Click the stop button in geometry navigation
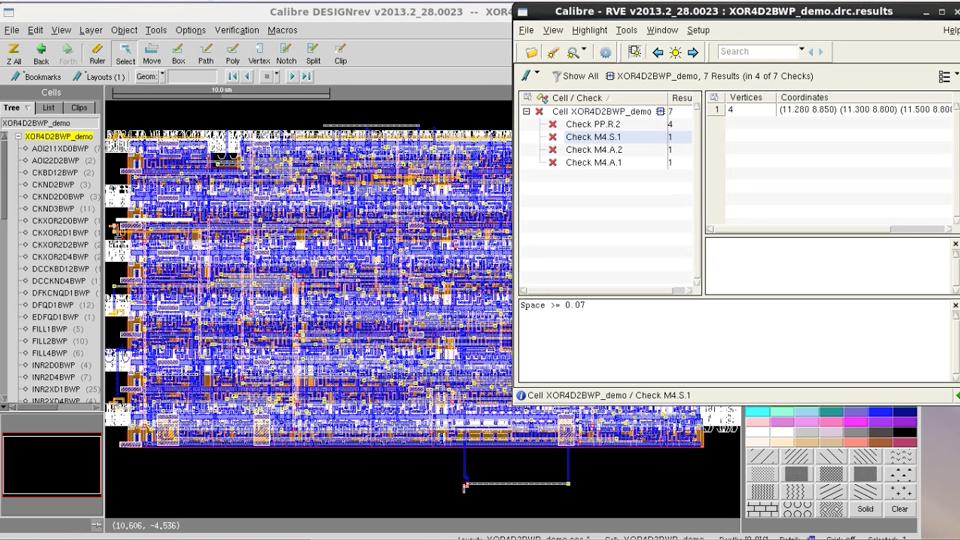Viewport: 960px width, 540px height. pos(266,77)
